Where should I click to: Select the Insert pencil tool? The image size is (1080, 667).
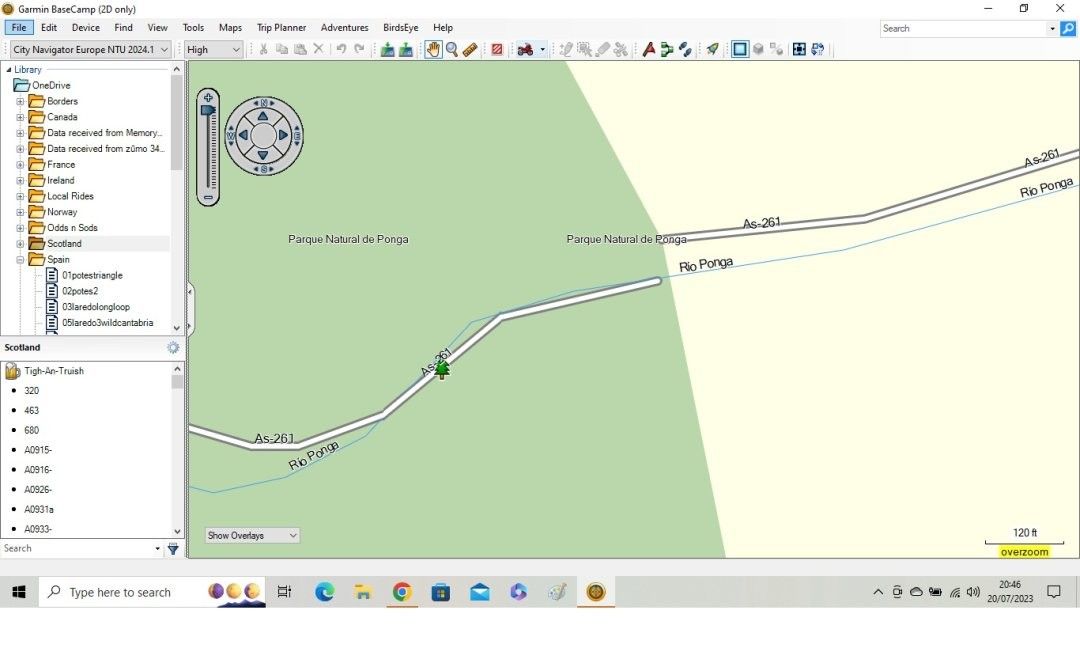pyautogui.click(x=565, y=50)
